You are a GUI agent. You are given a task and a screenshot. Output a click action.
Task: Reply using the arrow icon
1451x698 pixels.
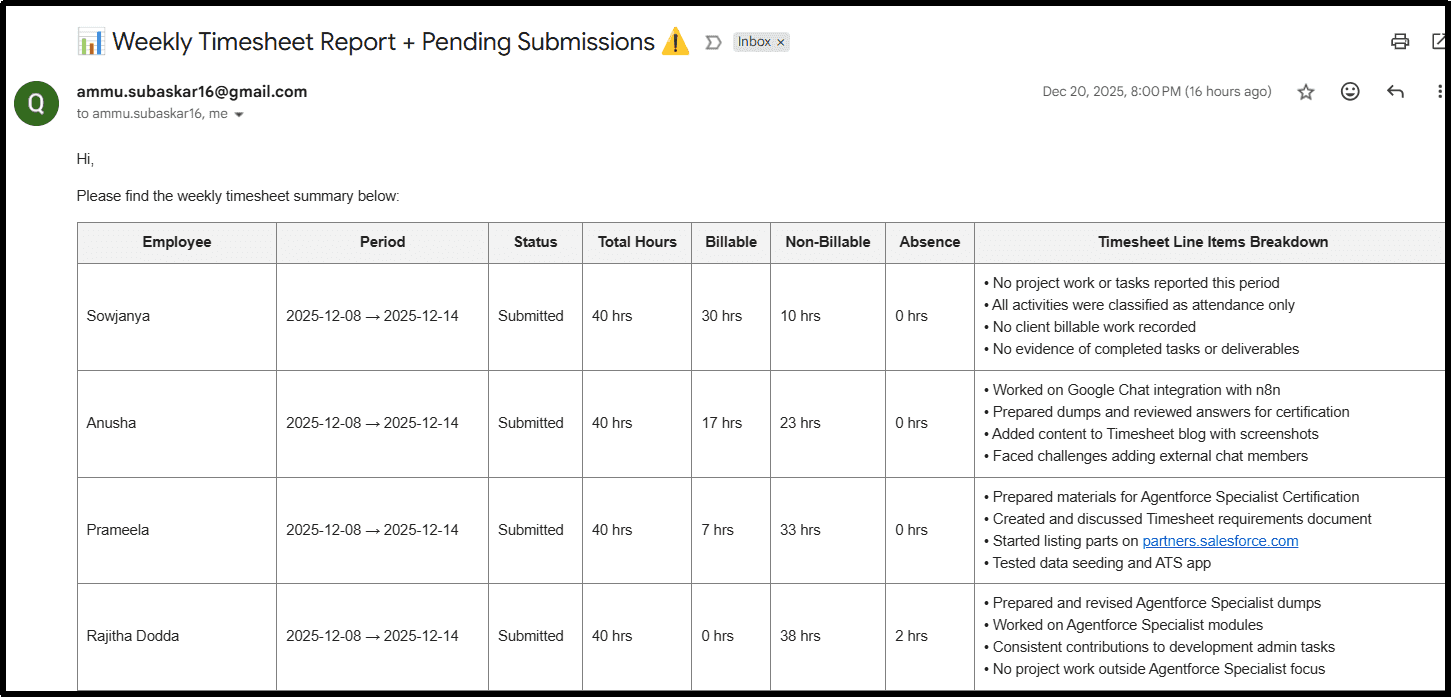(1395, 92)
